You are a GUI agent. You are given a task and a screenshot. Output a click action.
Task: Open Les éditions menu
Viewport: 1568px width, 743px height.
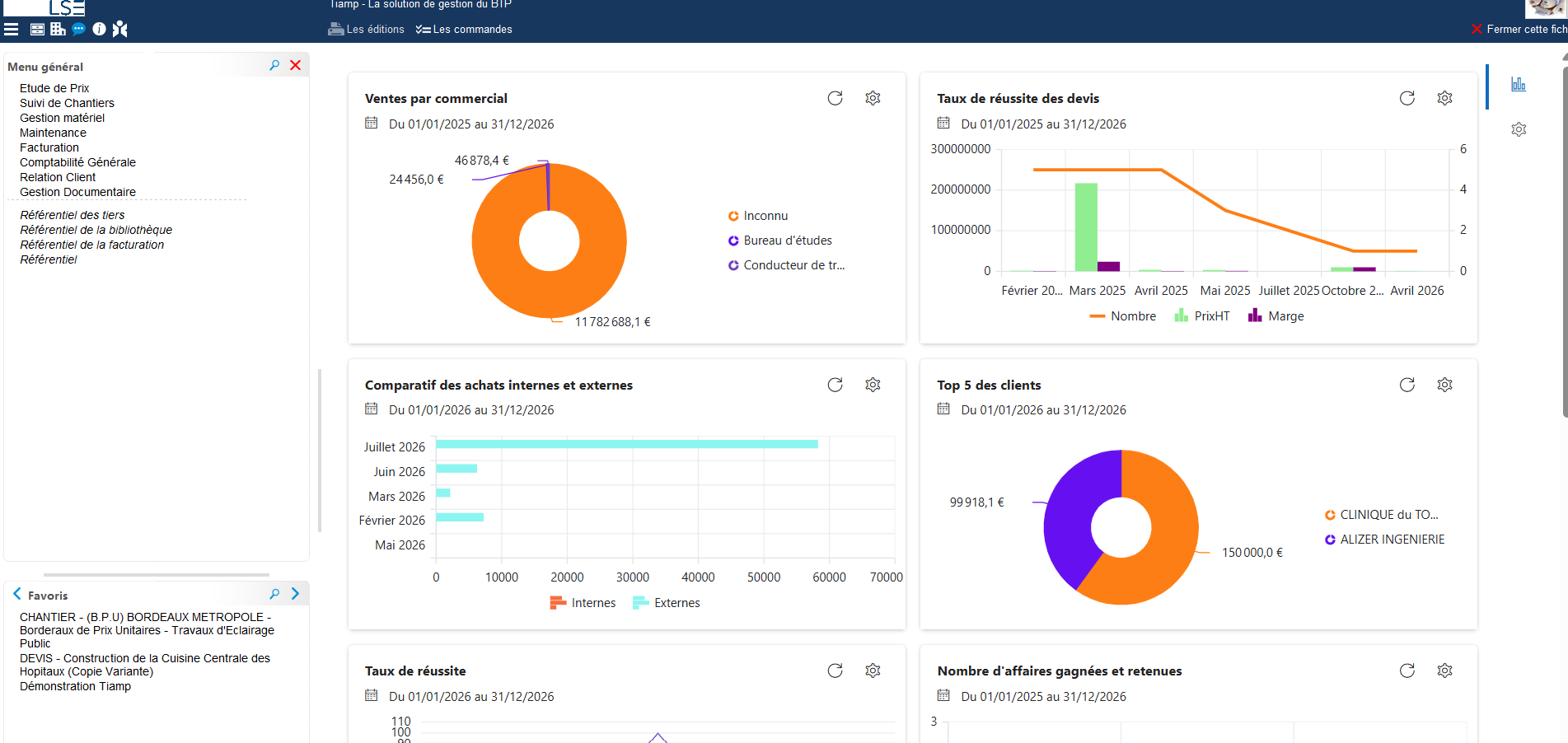[x=367, y=29]
